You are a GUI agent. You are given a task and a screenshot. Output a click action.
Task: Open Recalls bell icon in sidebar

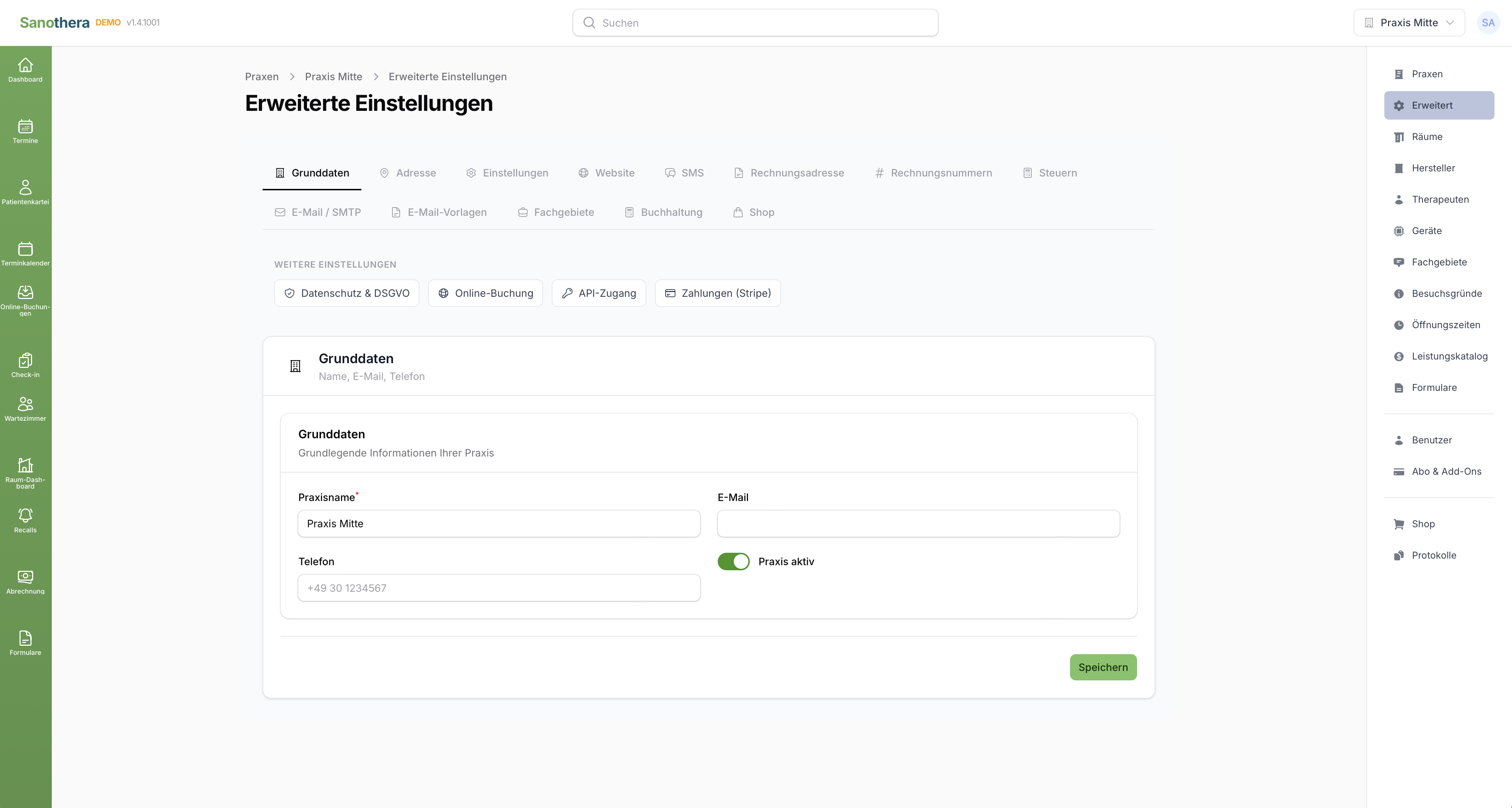[x=25, y=520]
